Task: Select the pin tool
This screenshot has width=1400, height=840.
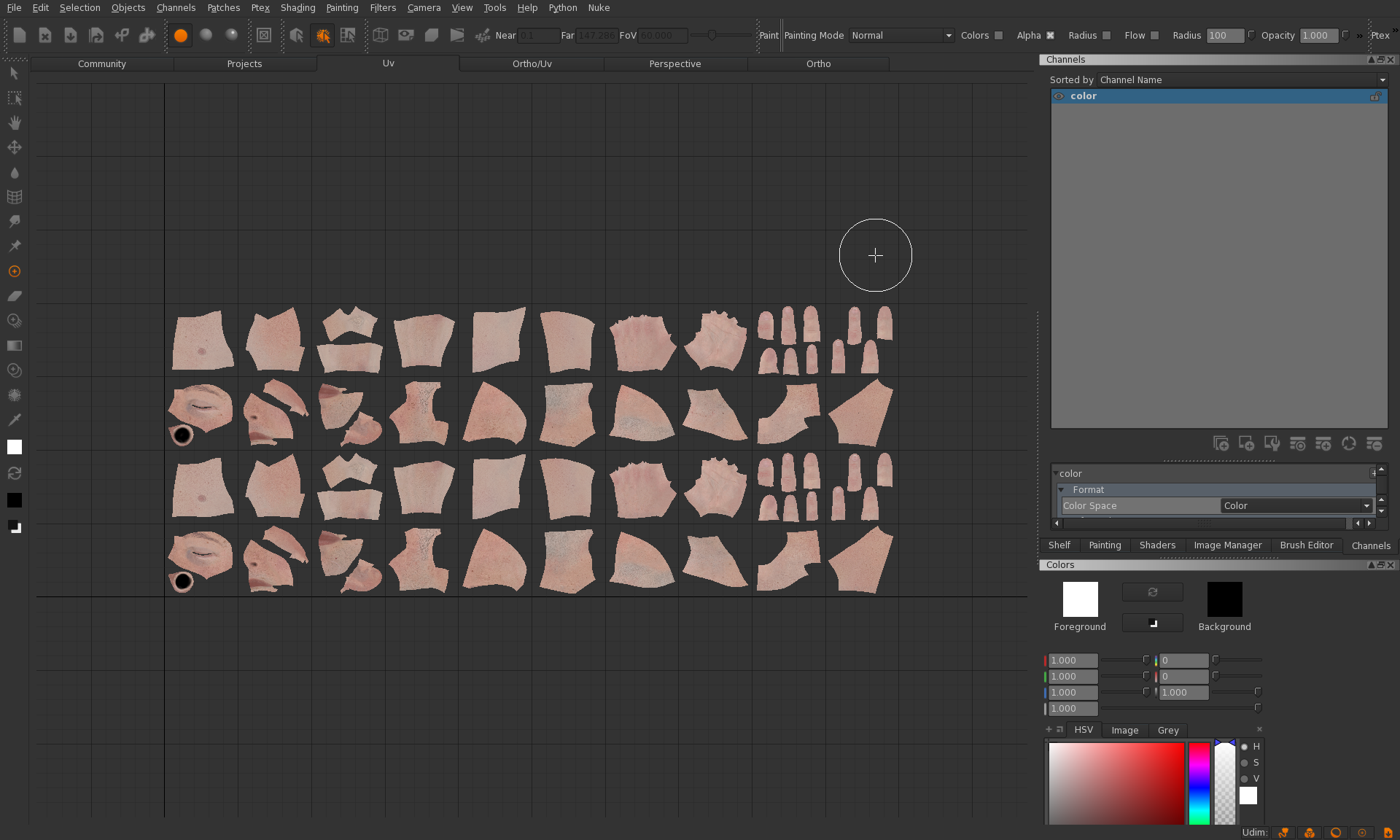Action: click(x=14, y=246)
